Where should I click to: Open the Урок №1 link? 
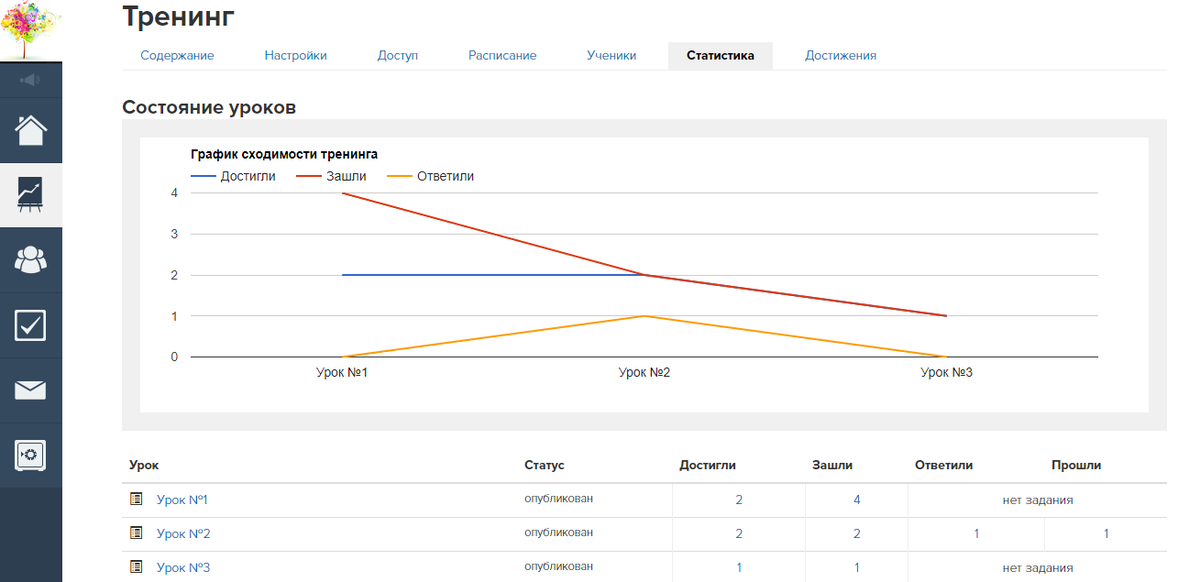pyautogui.click(x=182, y=500)
